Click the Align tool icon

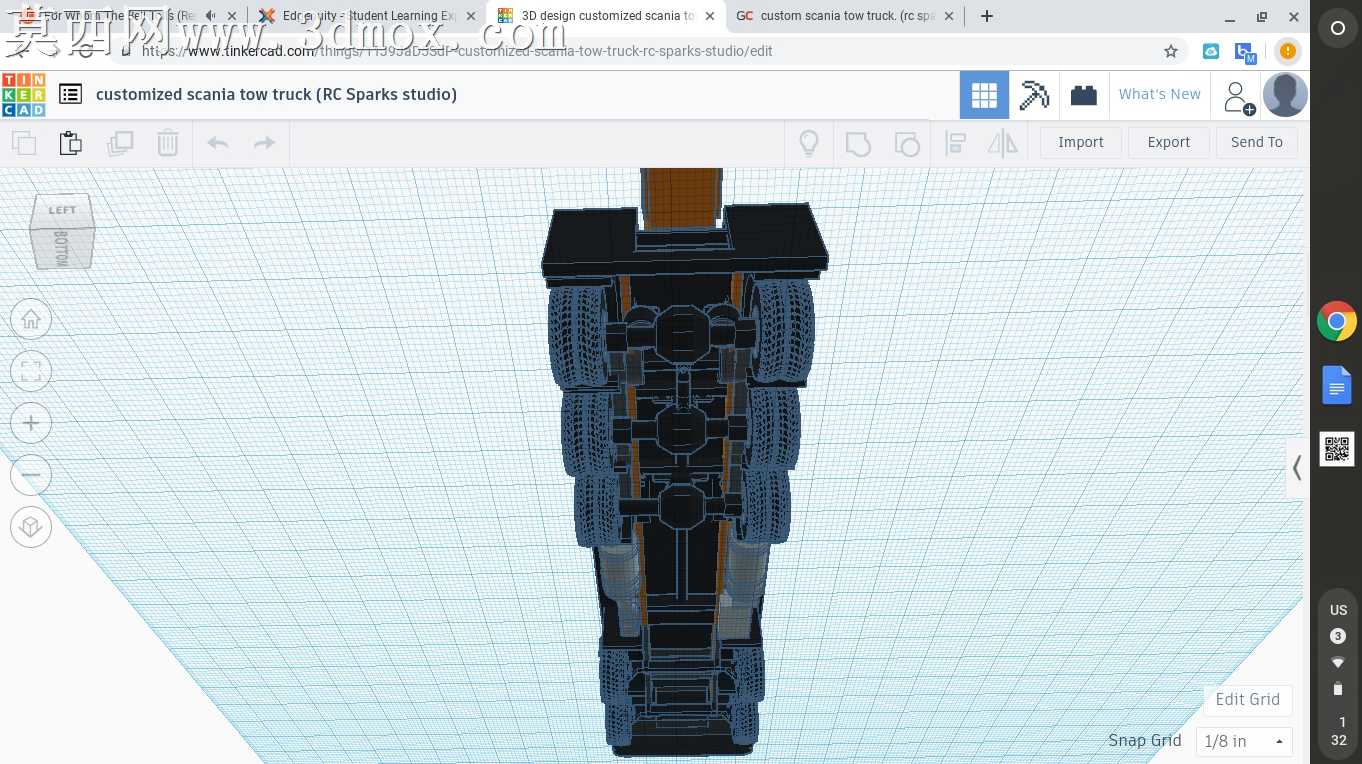point(955,143)
